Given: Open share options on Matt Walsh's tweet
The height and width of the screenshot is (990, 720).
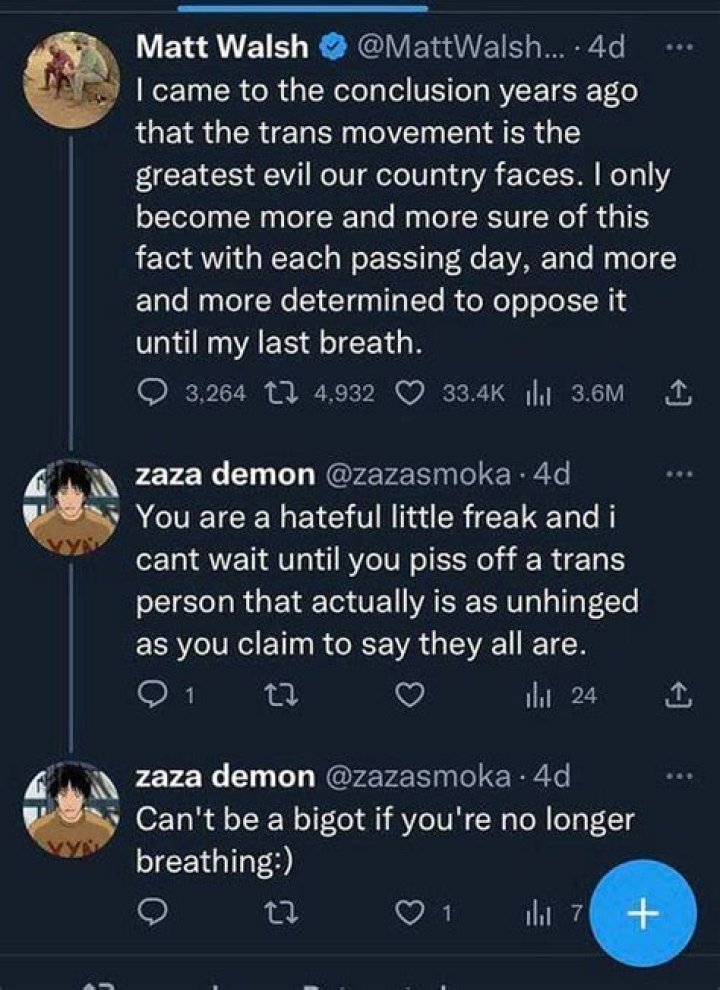Looking at the screenshot, I should click(x=680, y=392).
